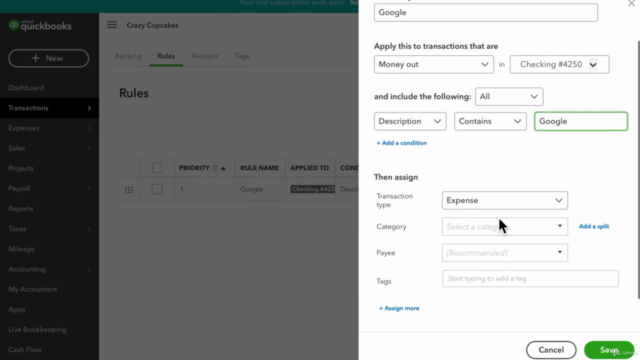Open Cash Flow in the sidebar
The image size is (640, 360).
click(25, 350)
